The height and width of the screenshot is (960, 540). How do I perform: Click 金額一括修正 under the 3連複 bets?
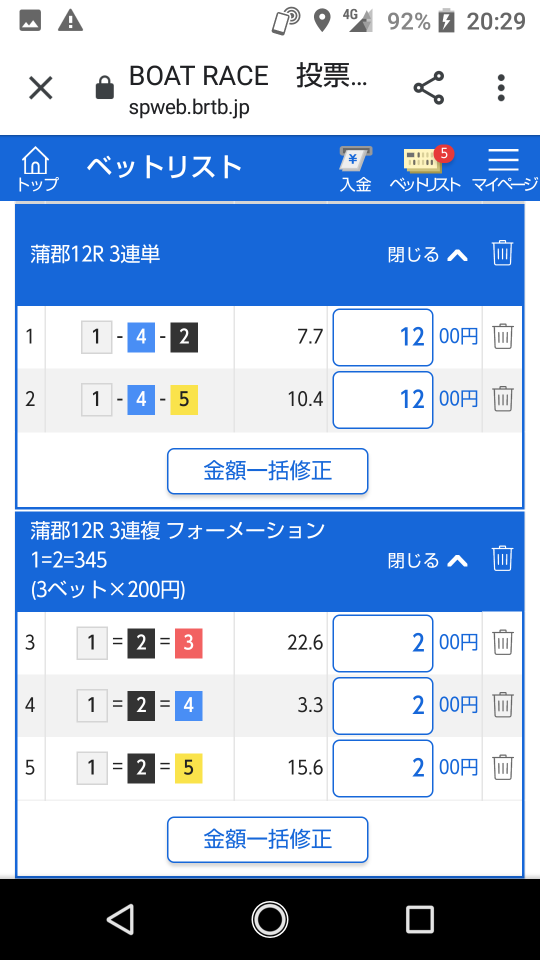268,839
